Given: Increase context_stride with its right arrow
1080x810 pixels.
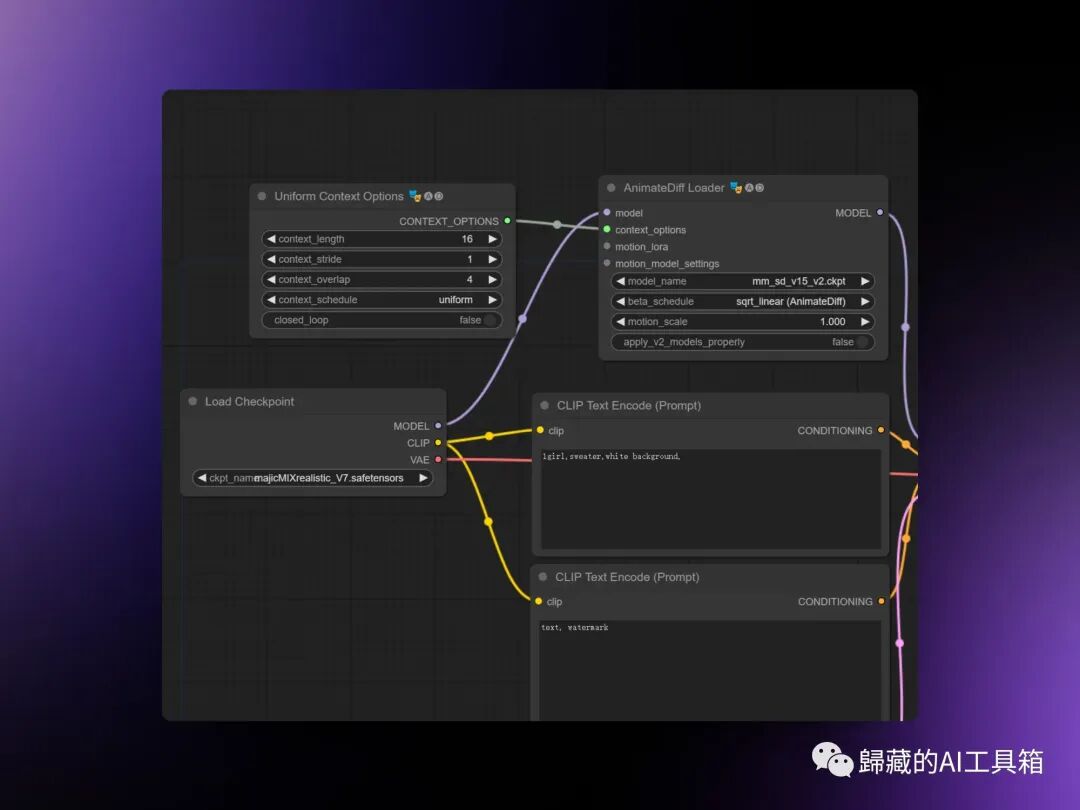Looking at the screenshot, I should tap(493, 259).
